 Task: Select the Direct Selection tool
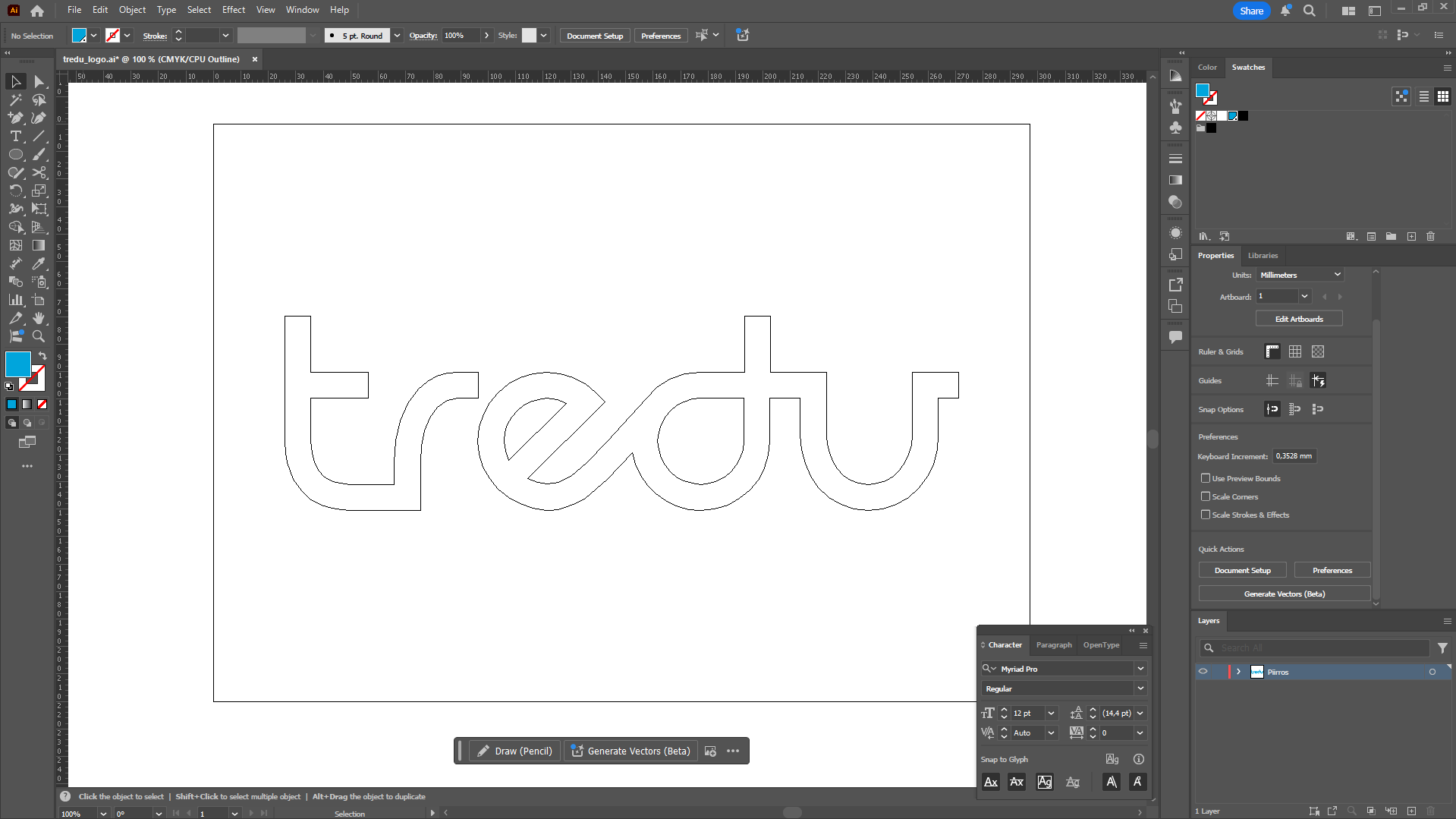(39, 81)
